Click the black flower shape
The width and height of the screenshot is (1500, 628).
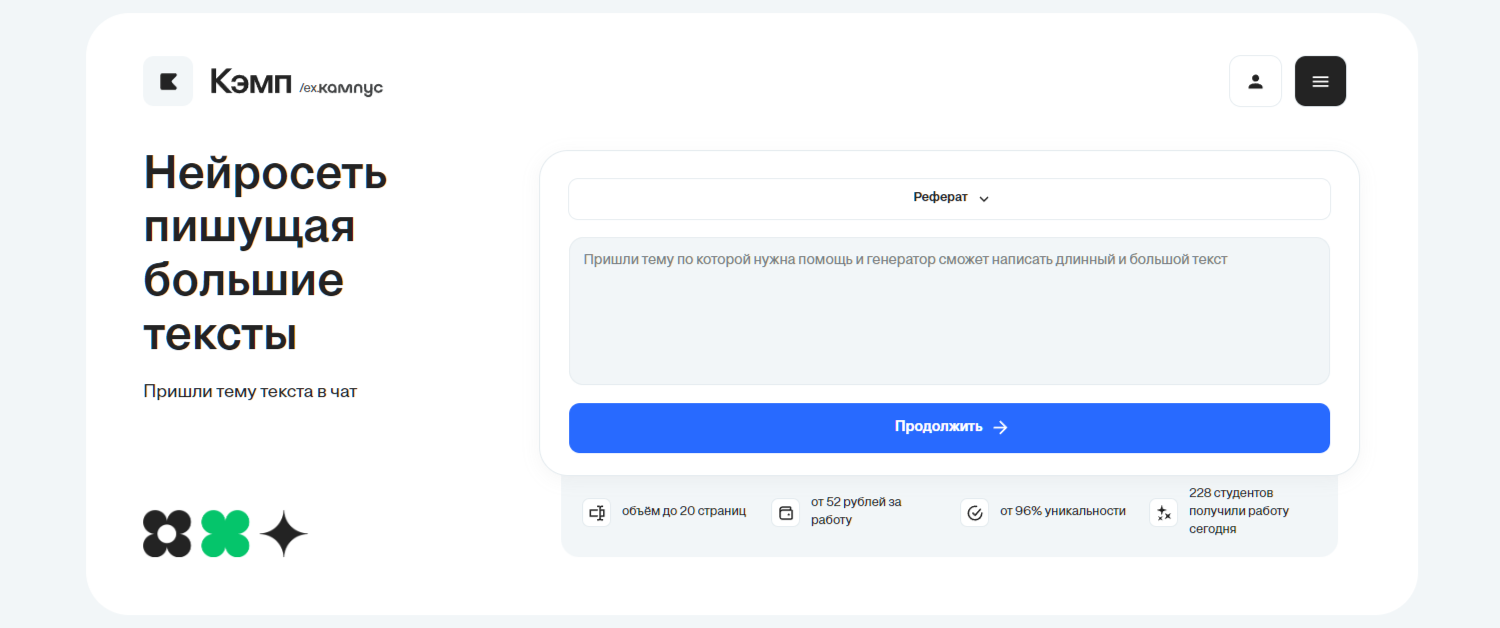tap(167, 534)
